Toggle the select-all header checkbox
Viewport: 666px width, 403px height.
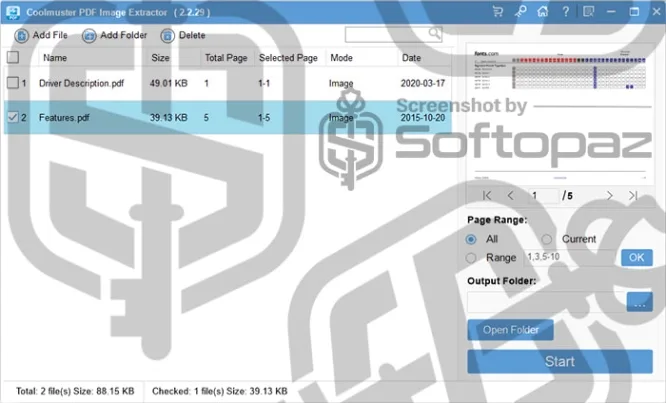pos(13,57)
